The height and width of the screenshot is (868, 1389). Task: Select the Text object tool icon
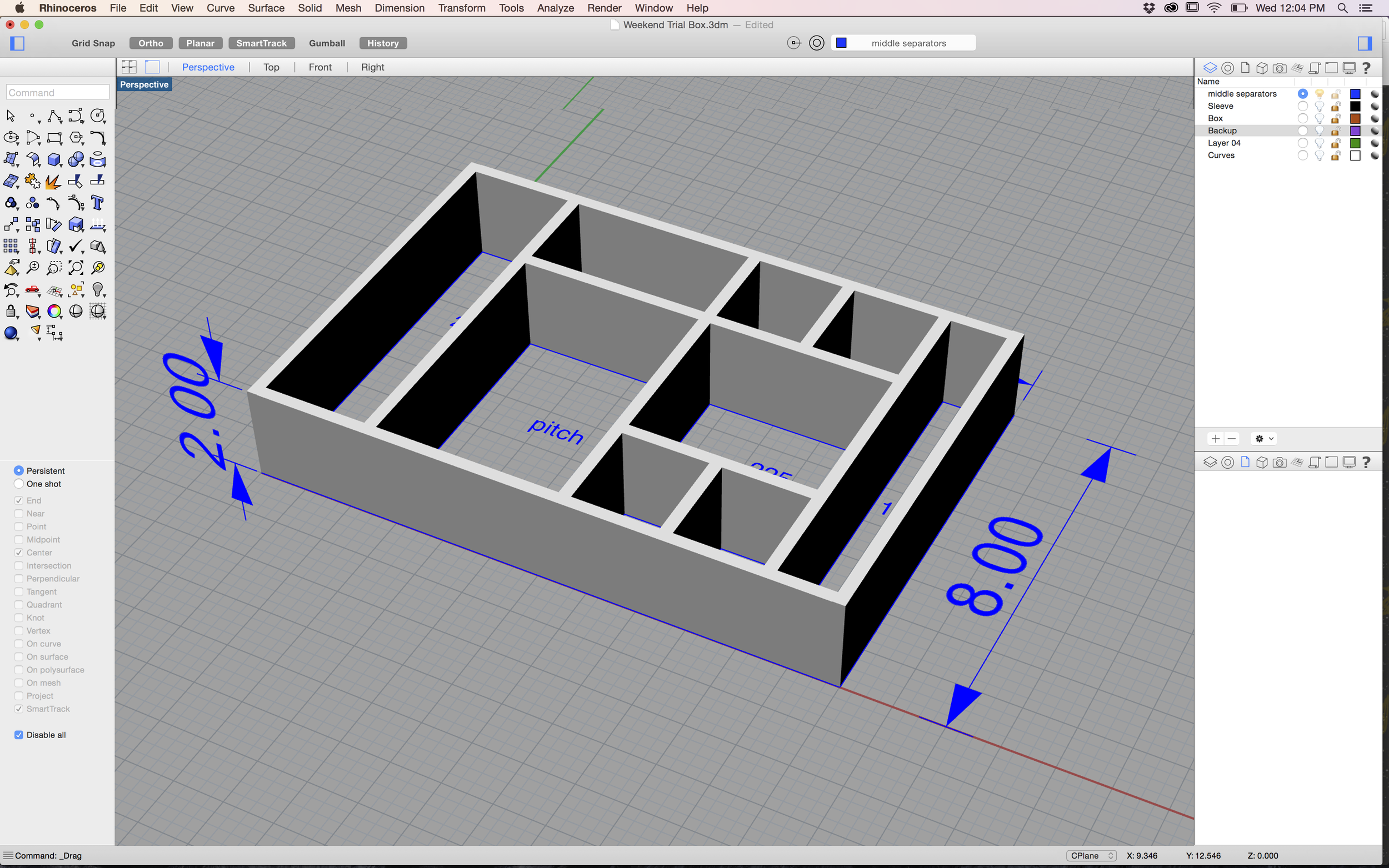point(97,203)
